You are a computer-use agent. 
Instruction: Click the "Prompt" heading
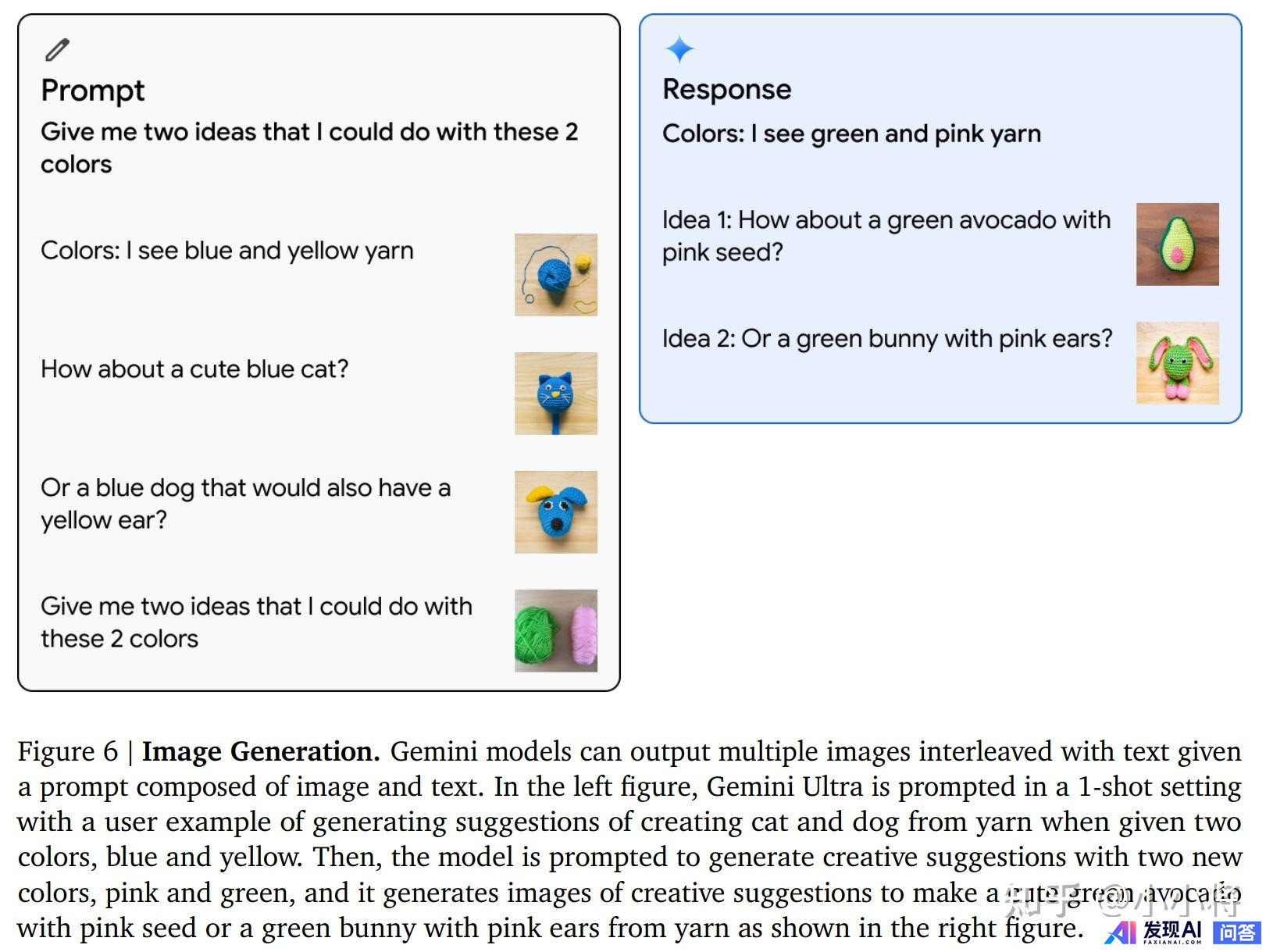point(93,91)
